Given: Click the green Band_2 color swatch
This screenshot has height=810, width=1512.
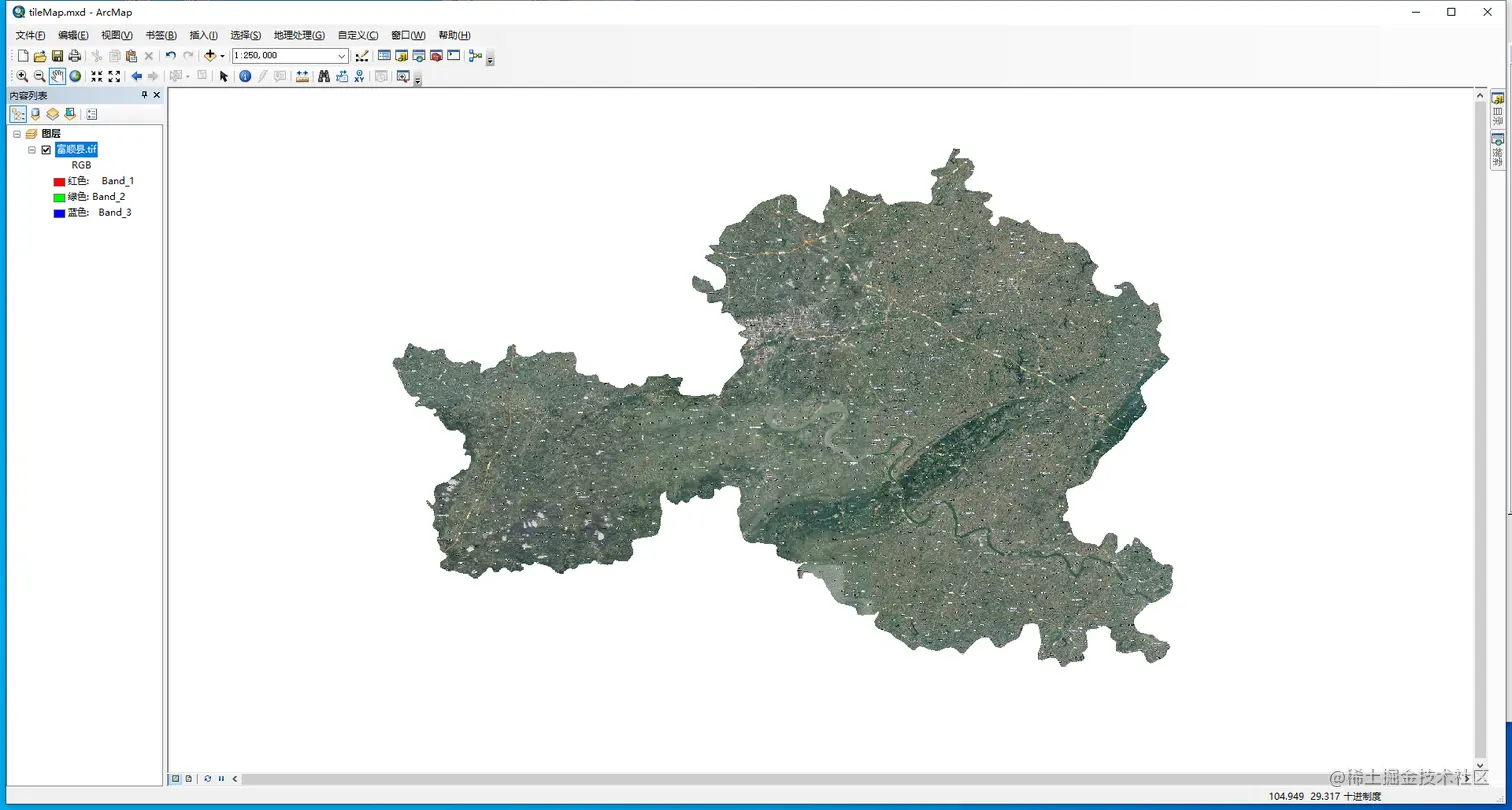Looking at the screenshot, I should 59,197.
